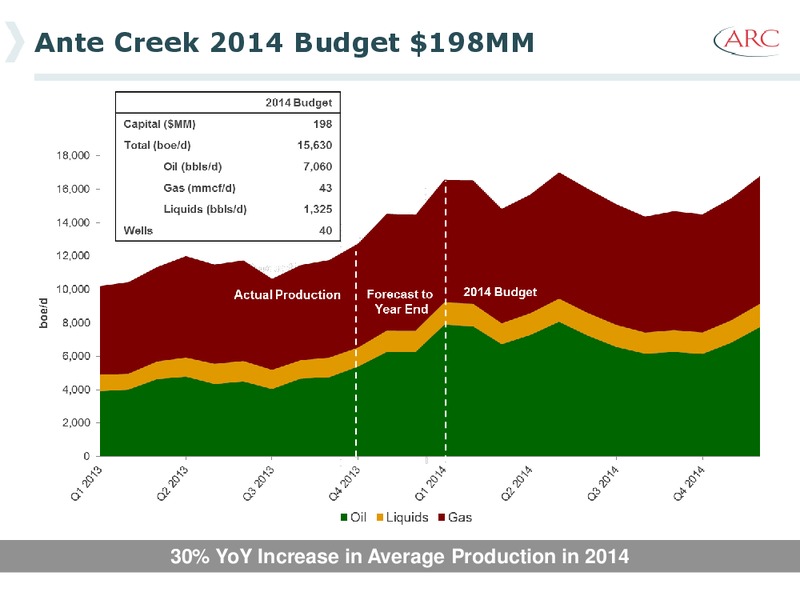Image resolution: width=800 pixels, height=600 pixels.
Task: Click the '18,000' y-axis label
Action: (73, 155)
